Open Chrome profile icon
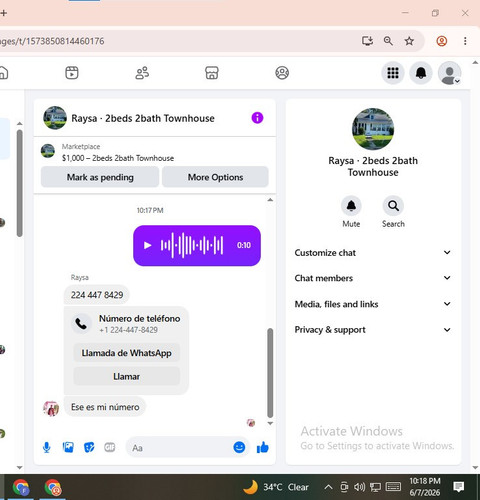 pos(442,41)
